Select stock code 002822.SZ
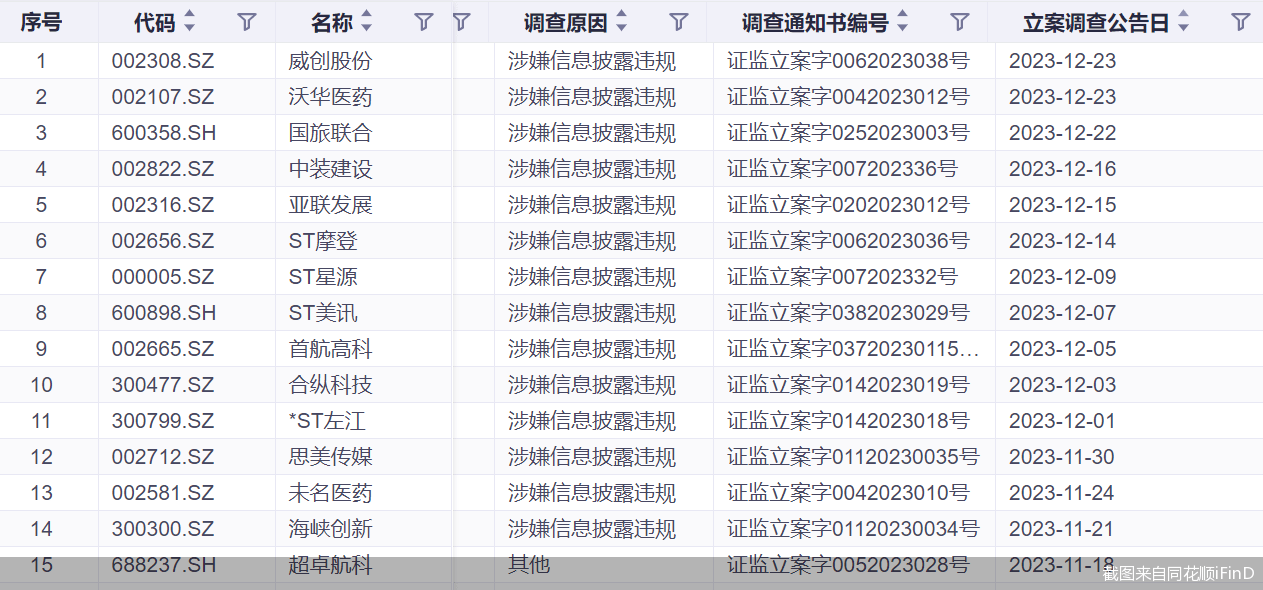The height and width of the screenshot is (590, 1263). click(x=163, y=169)
